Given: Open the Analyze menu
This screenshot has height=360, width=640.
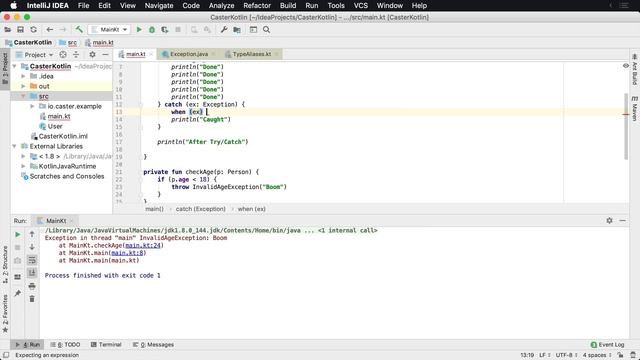Looking at the screenshot, I should [x=221, y=6].
